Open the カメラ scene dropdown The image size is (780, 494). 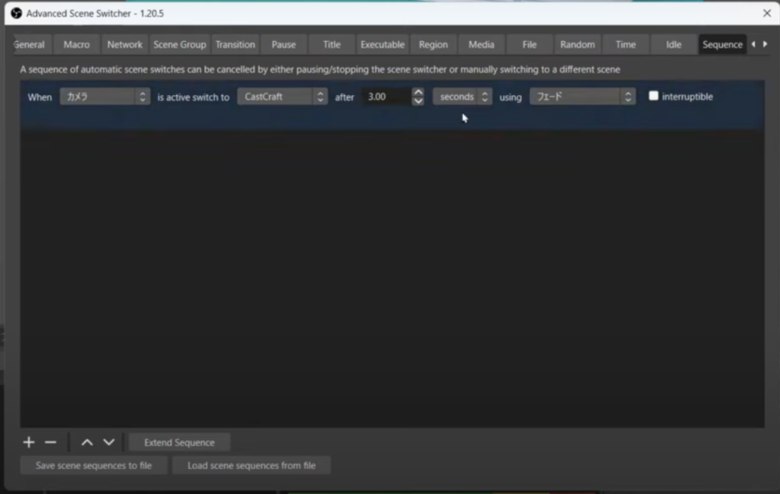pos(104,97)
